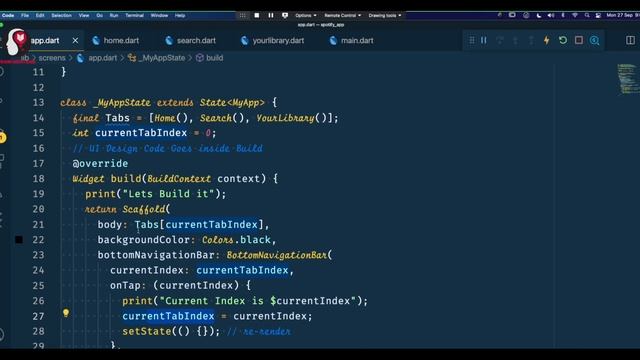The height and width of the screenshot is (360, 640).
Task: Open macOS Spotlight search icon
Action: coord(587,15)
